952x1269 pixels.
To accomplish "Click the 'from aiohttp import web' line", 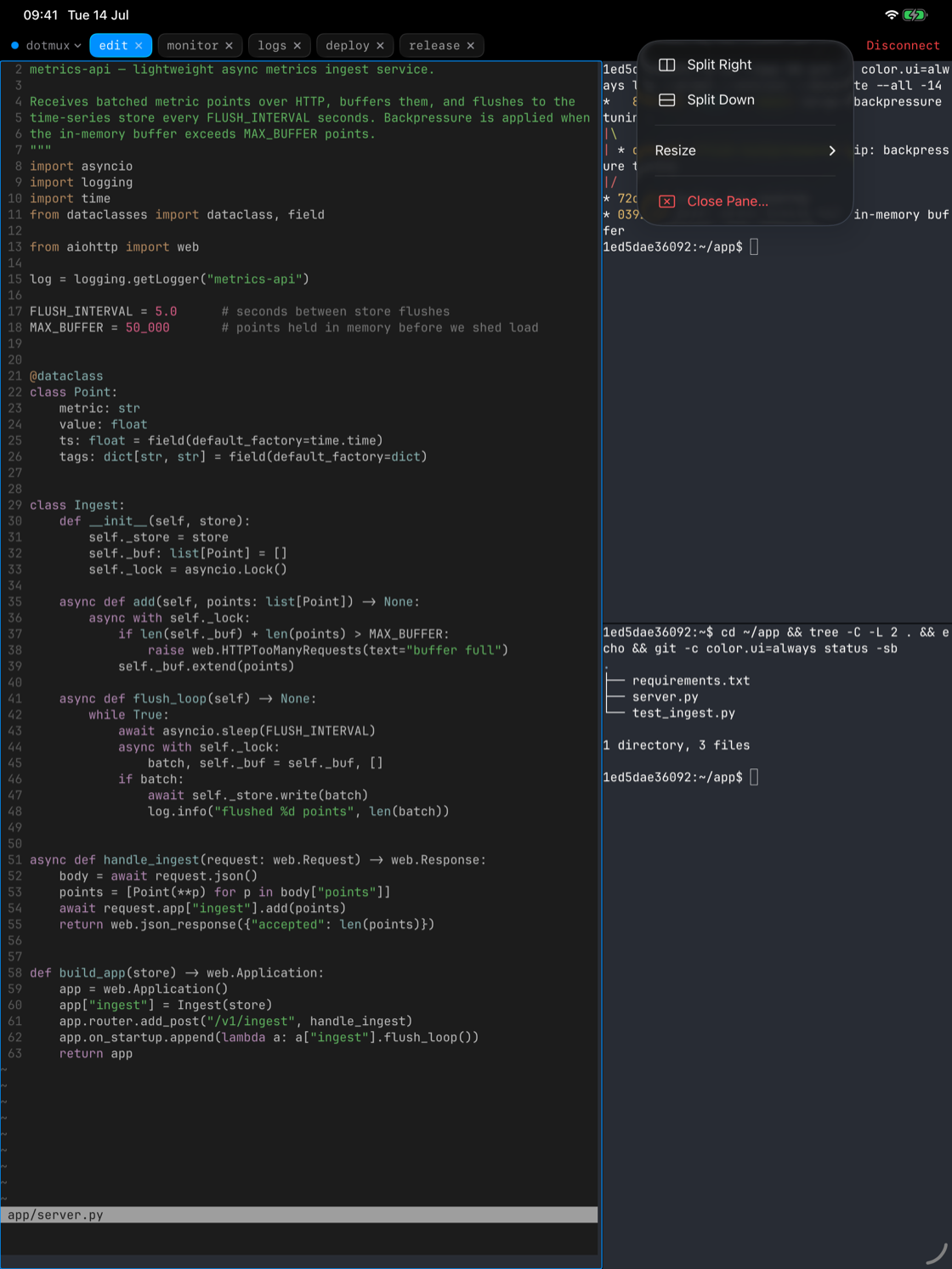I will click(115, 246).
